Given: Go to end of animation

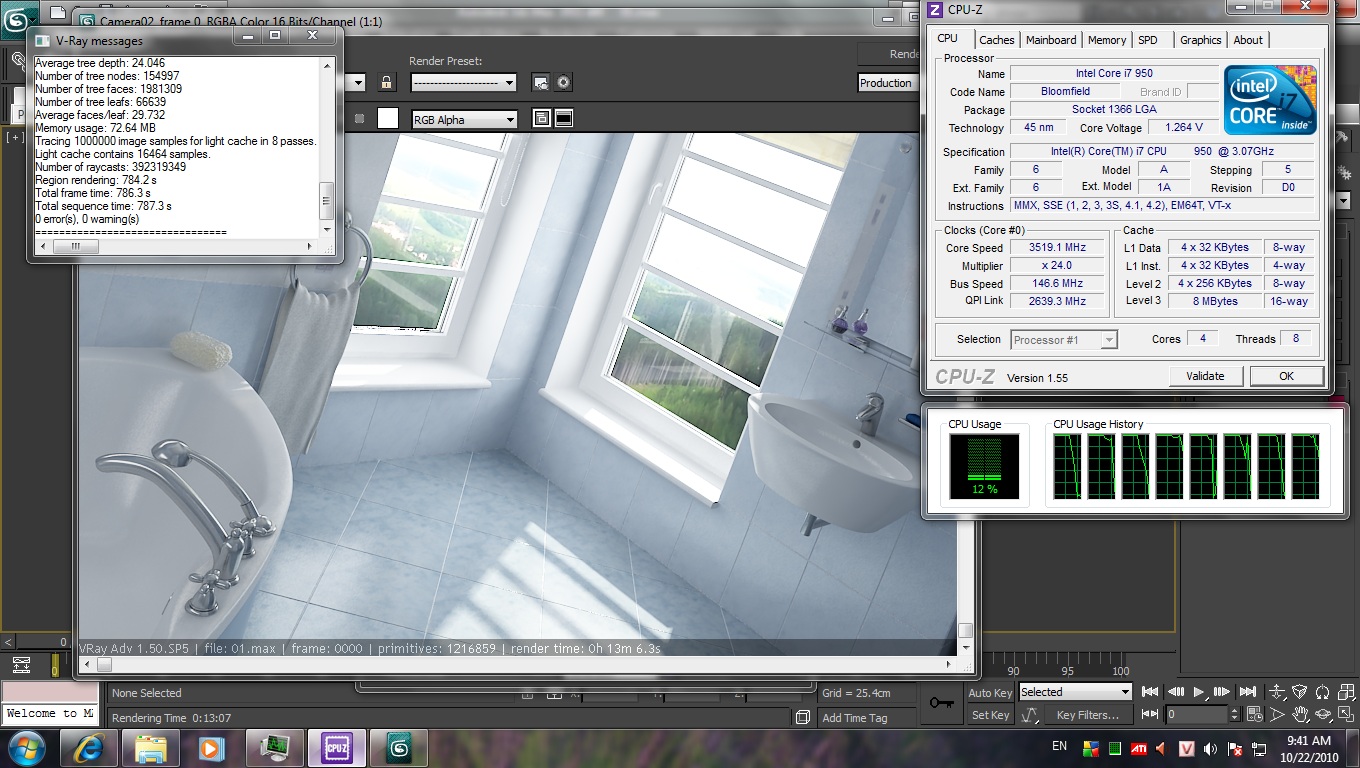Looking at the screenshot, I should (x=1247, y=692).
